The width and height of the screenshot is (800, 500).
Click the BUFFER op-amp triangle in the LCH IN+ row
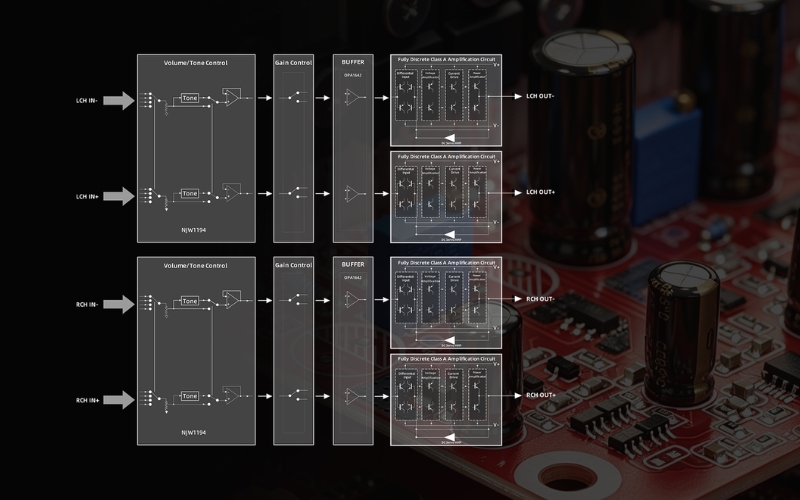click(352, 193)
